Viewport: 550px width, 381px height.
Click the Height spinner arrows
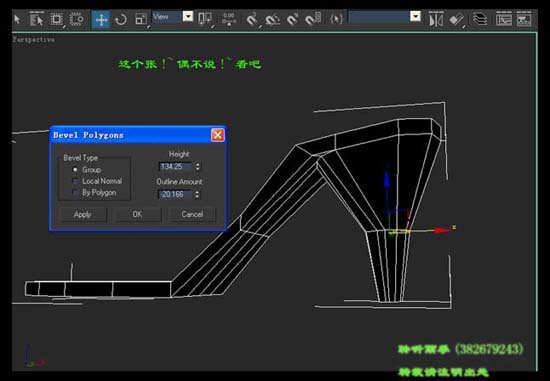point(198,167)
